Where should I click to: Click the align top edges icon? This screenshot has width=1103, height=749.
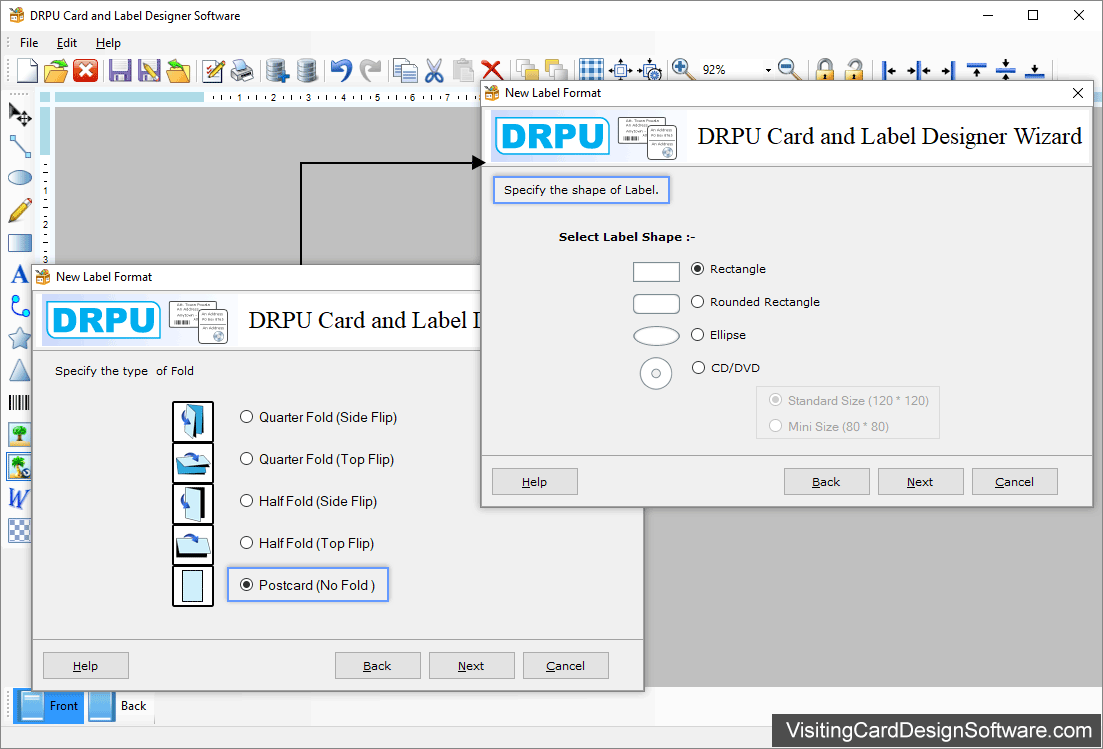pyautogui.click(x=976, y=70)
